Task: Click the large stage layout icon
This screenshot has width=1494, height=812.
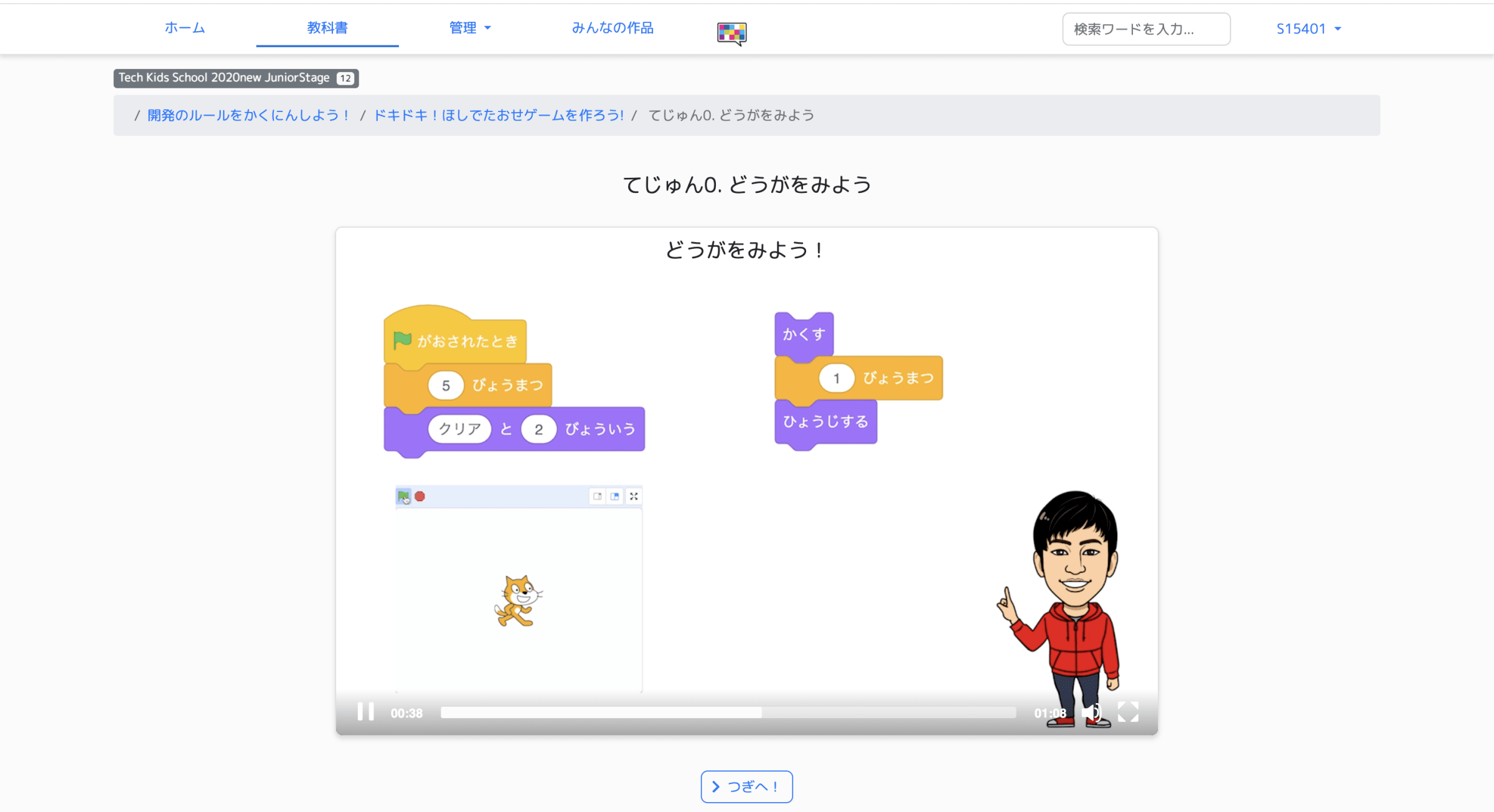Action: [x=615, y=497]
